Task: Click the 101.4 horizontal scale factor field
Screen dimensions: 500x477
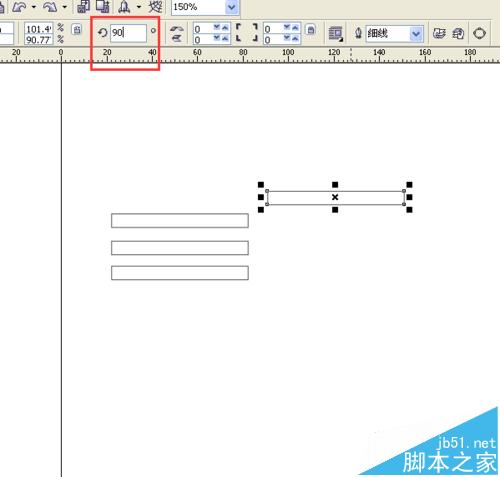Action: (39, 29)
